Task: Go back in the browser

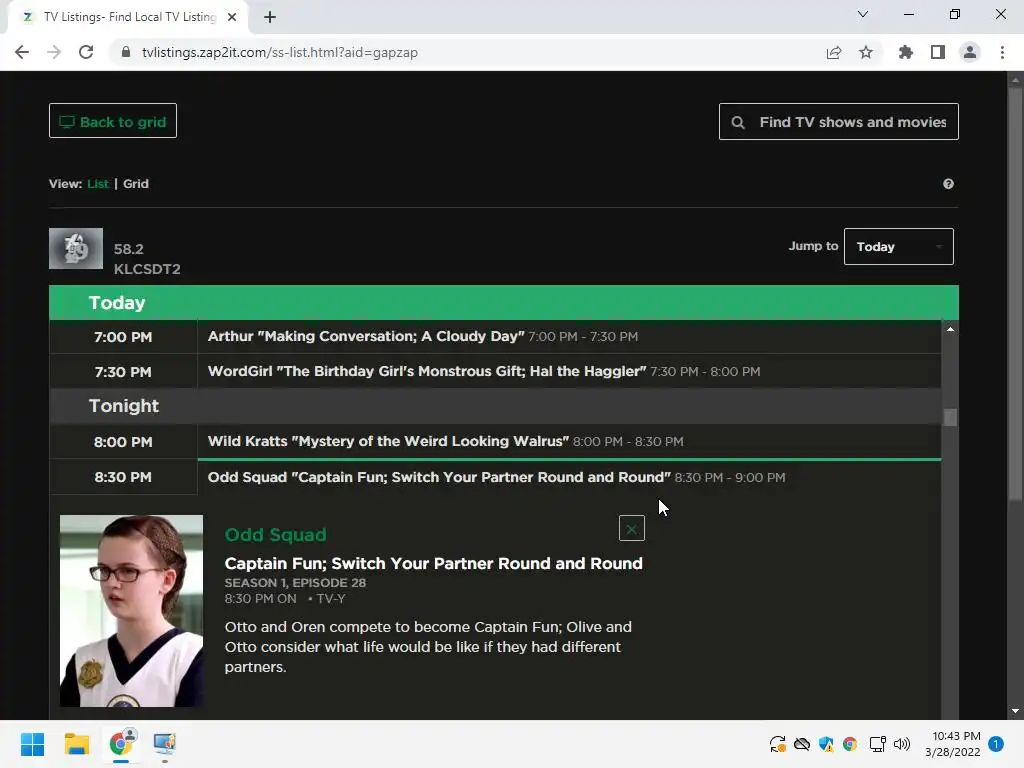Action: tap(22, 52)
